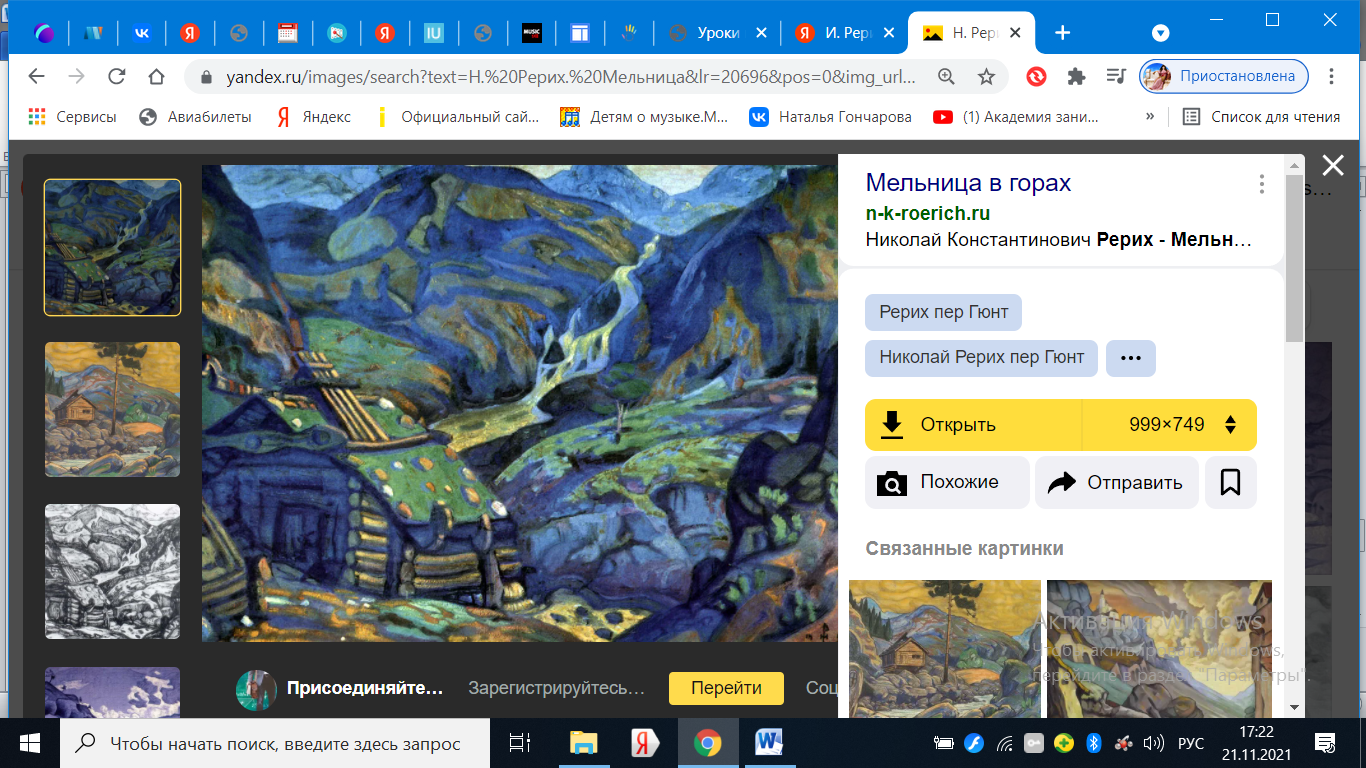Expand more tags with ellipsis button
Image resolution: width=1366 pixels, height=768 pixels.
(1131, 358)
